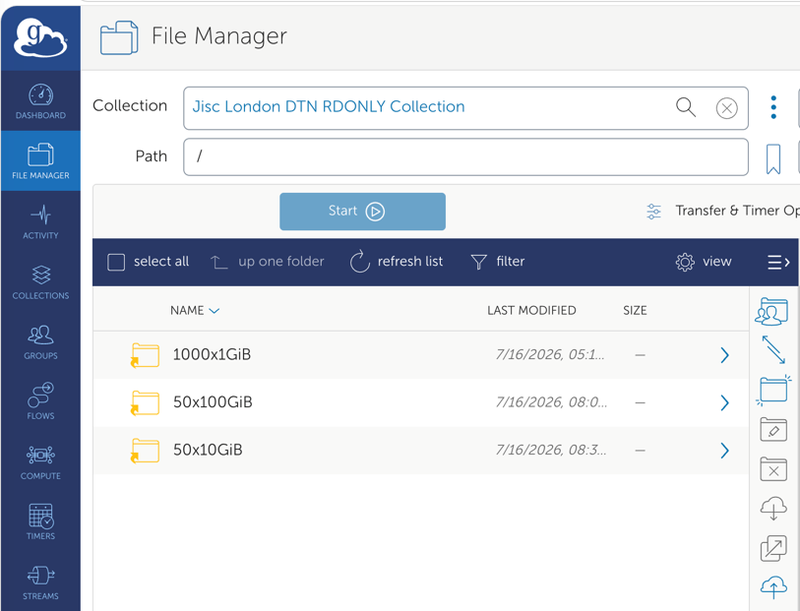Open the 1000x1GiB folder via chevron
Image resolution: width=800 pixels, height=611 pixels.
(724, 355)
